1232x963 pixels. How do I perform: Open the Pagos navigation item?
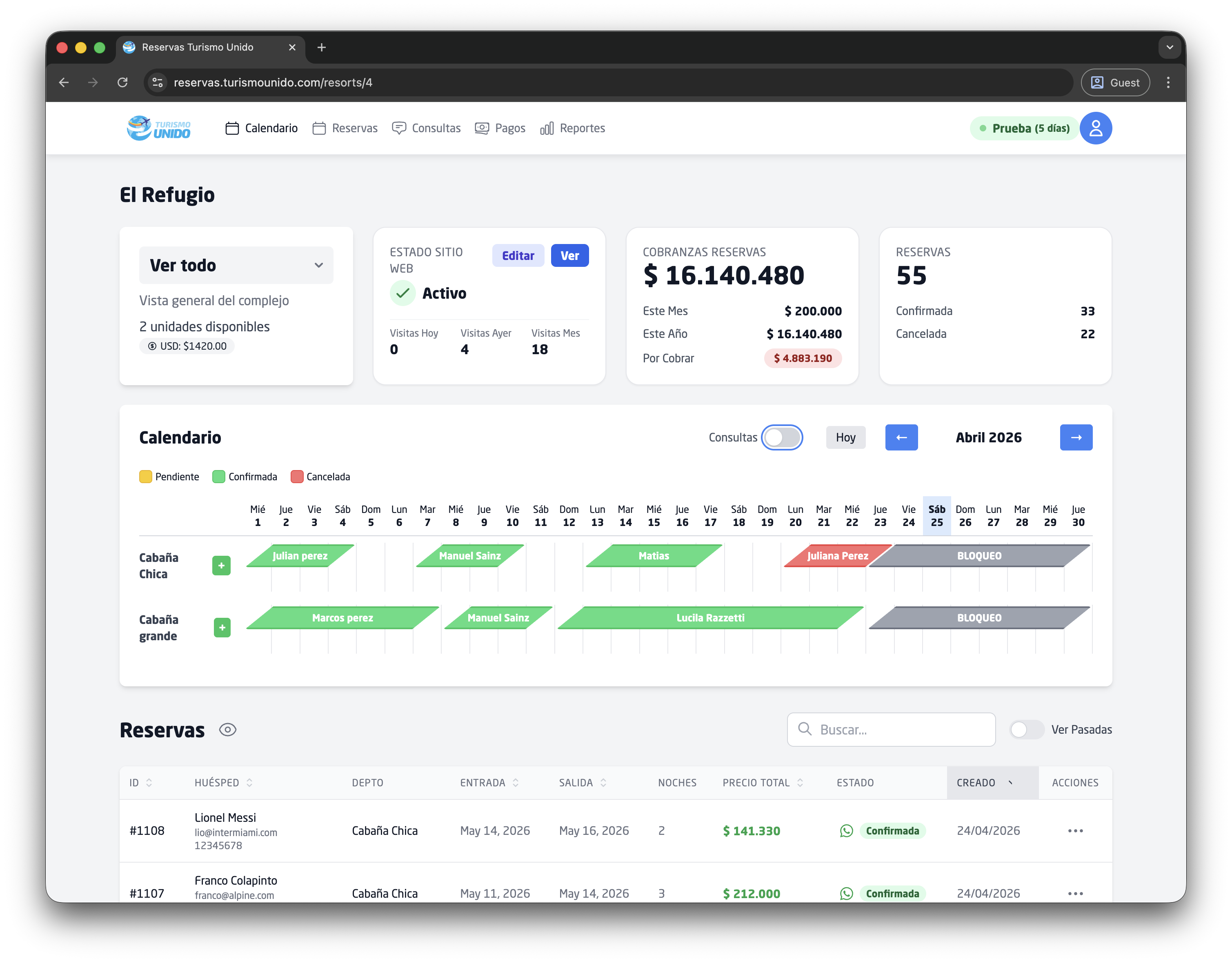click(x=500, y=129)
